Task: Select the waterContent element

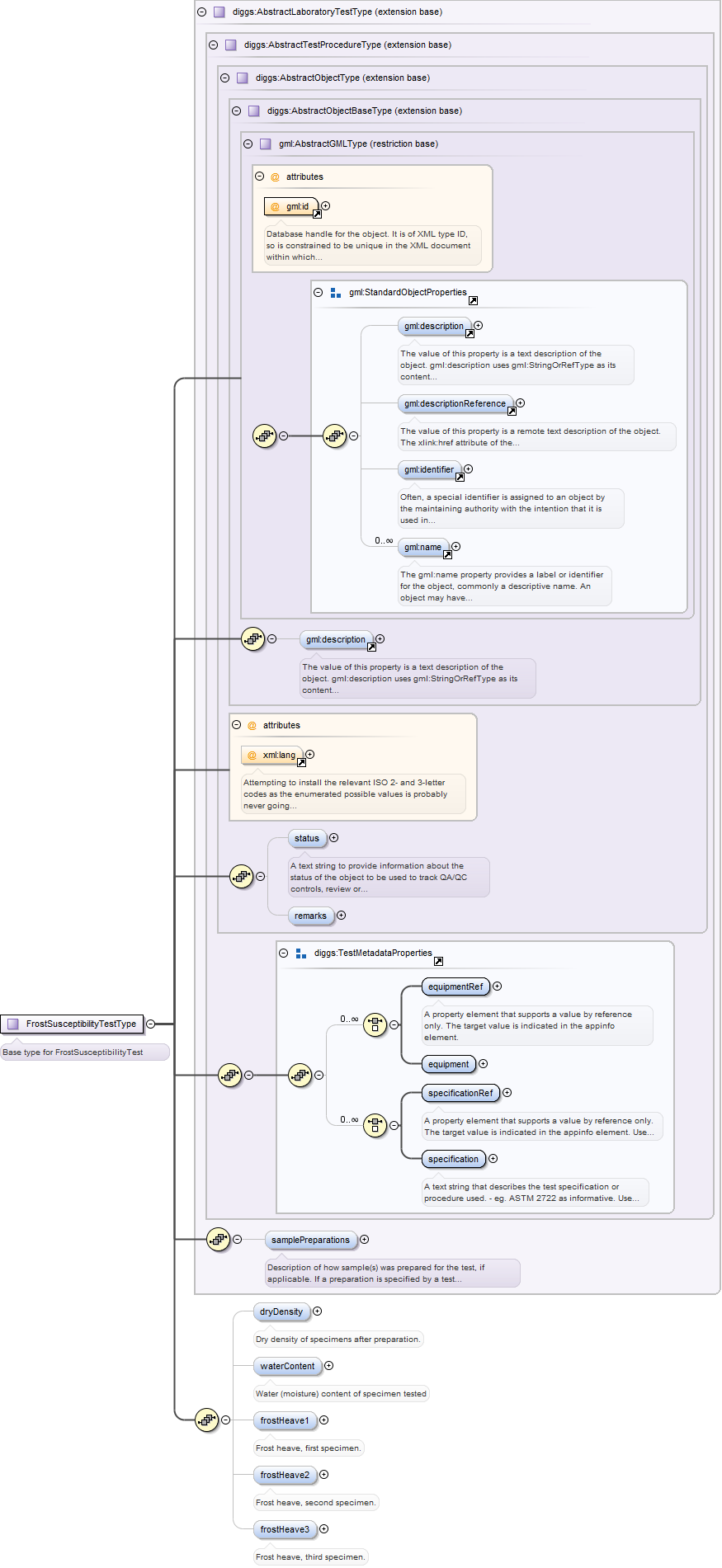Action: 287,1366
